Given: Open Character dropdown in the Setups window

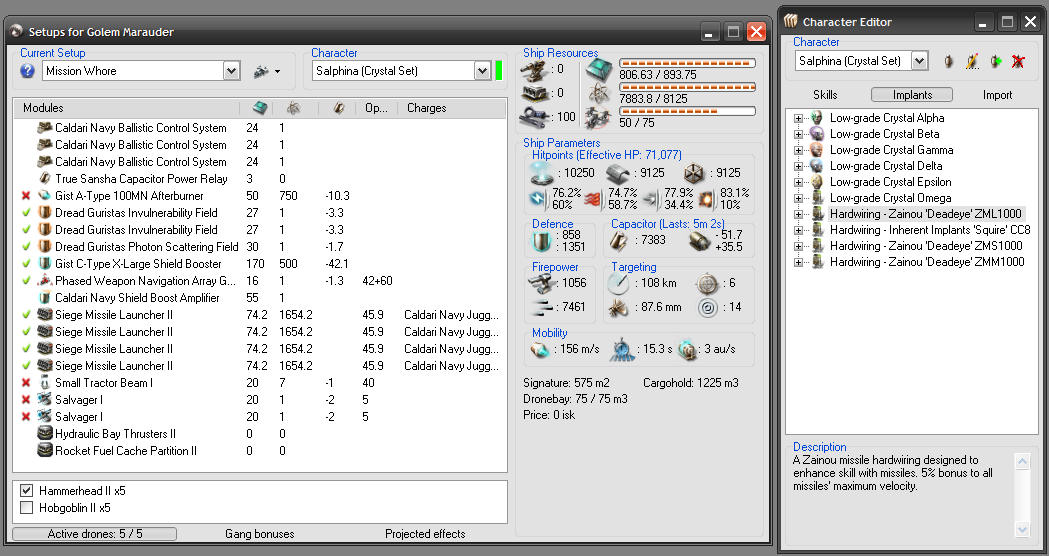Looking at the screenshot, I should coord(481,71).
